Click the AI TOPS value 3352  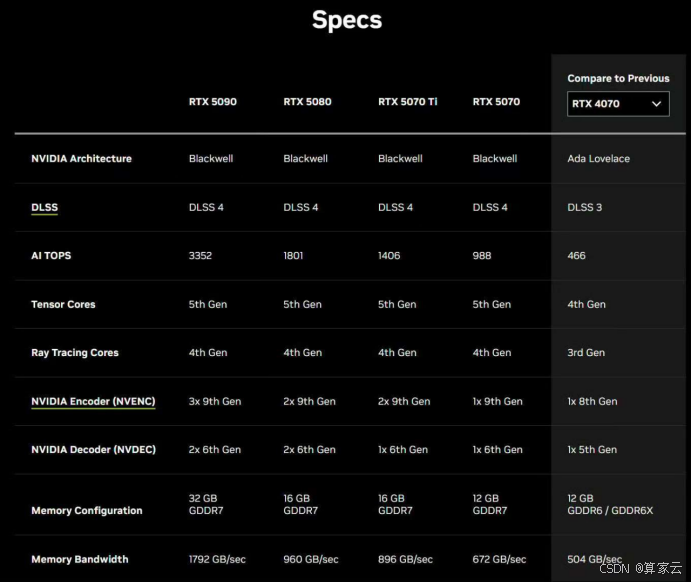(x=200, y=256)
